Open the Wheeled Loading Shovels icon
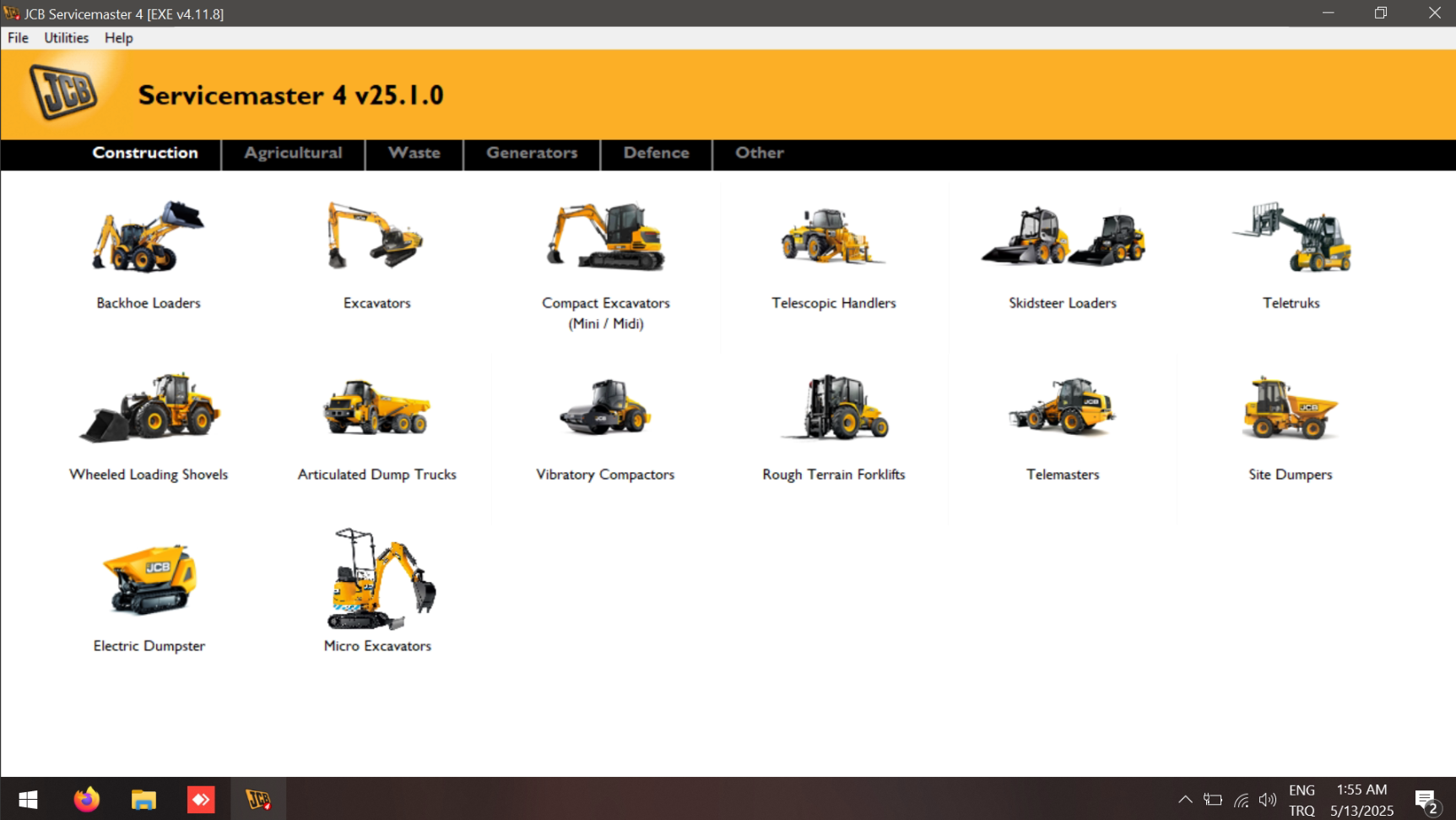The image size is (1456, 820). click(x=149, y=410)
